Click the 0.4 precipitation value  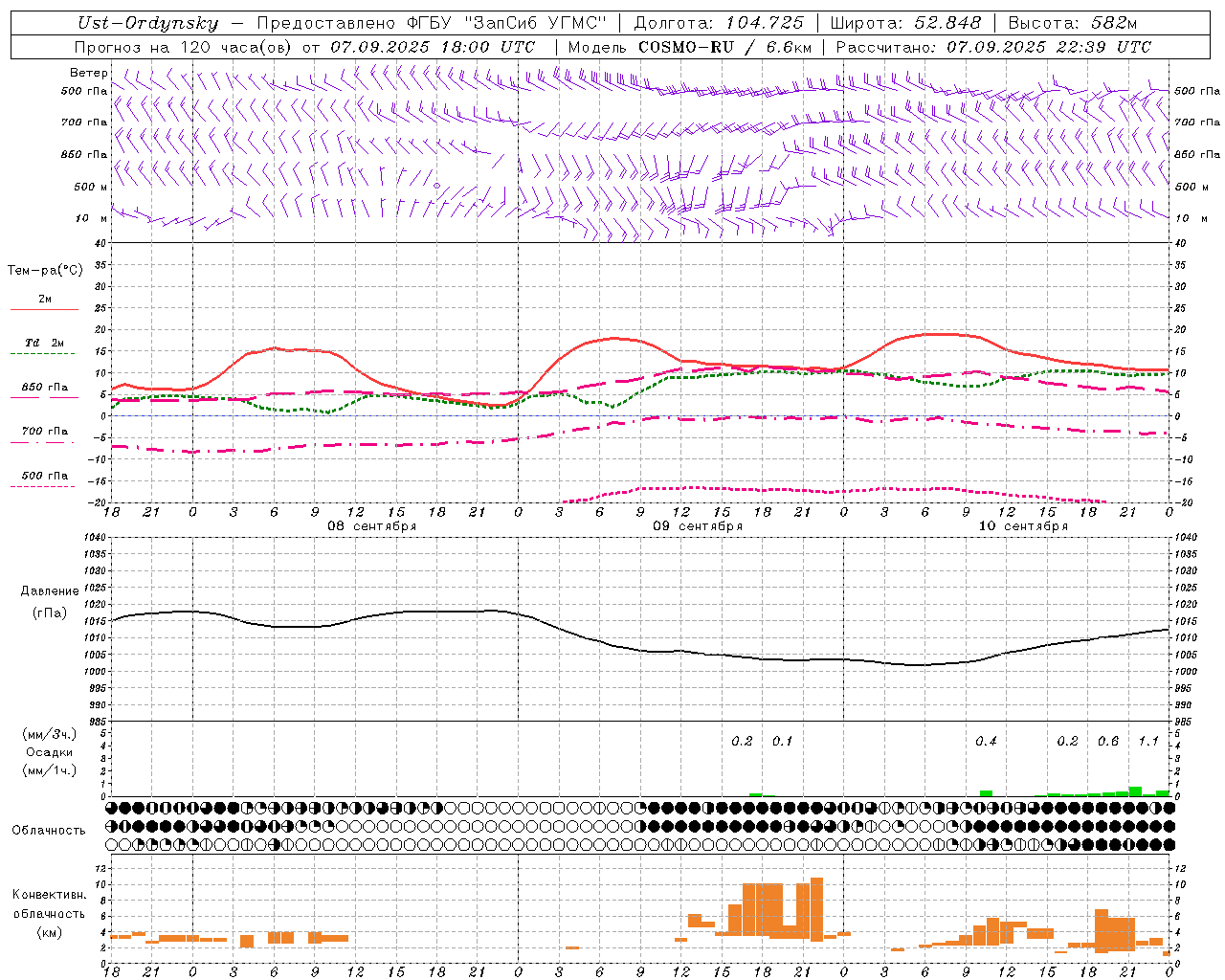(x=986, y=742)
